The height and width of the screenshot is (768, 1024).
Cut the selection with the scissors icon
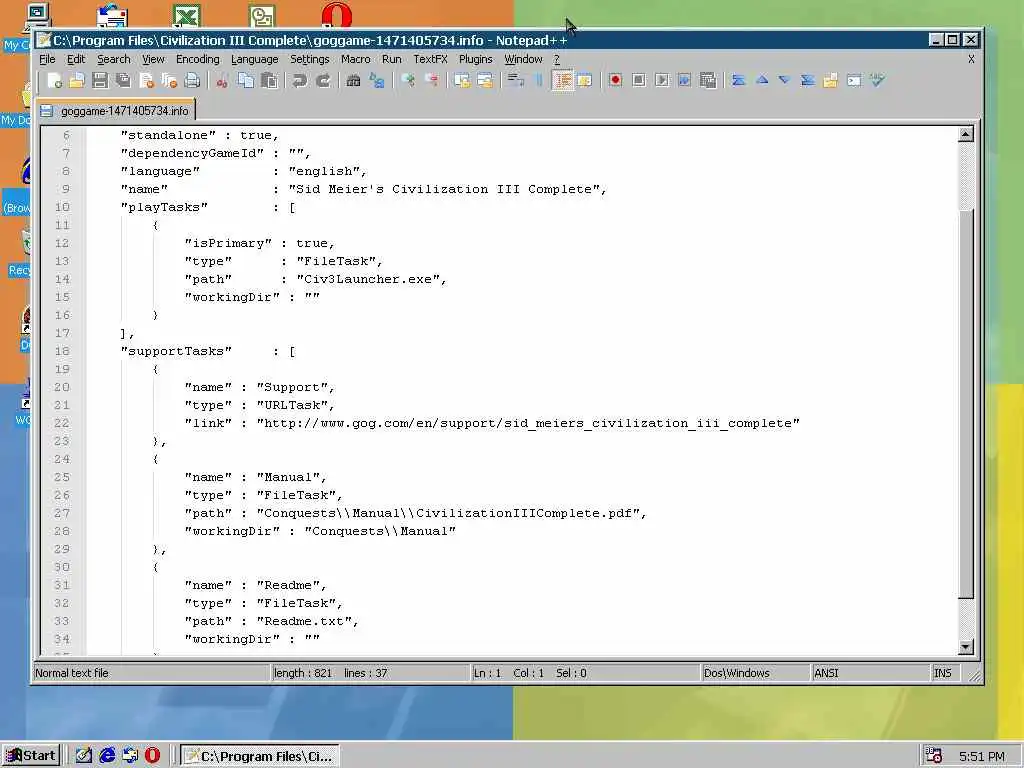222,80
